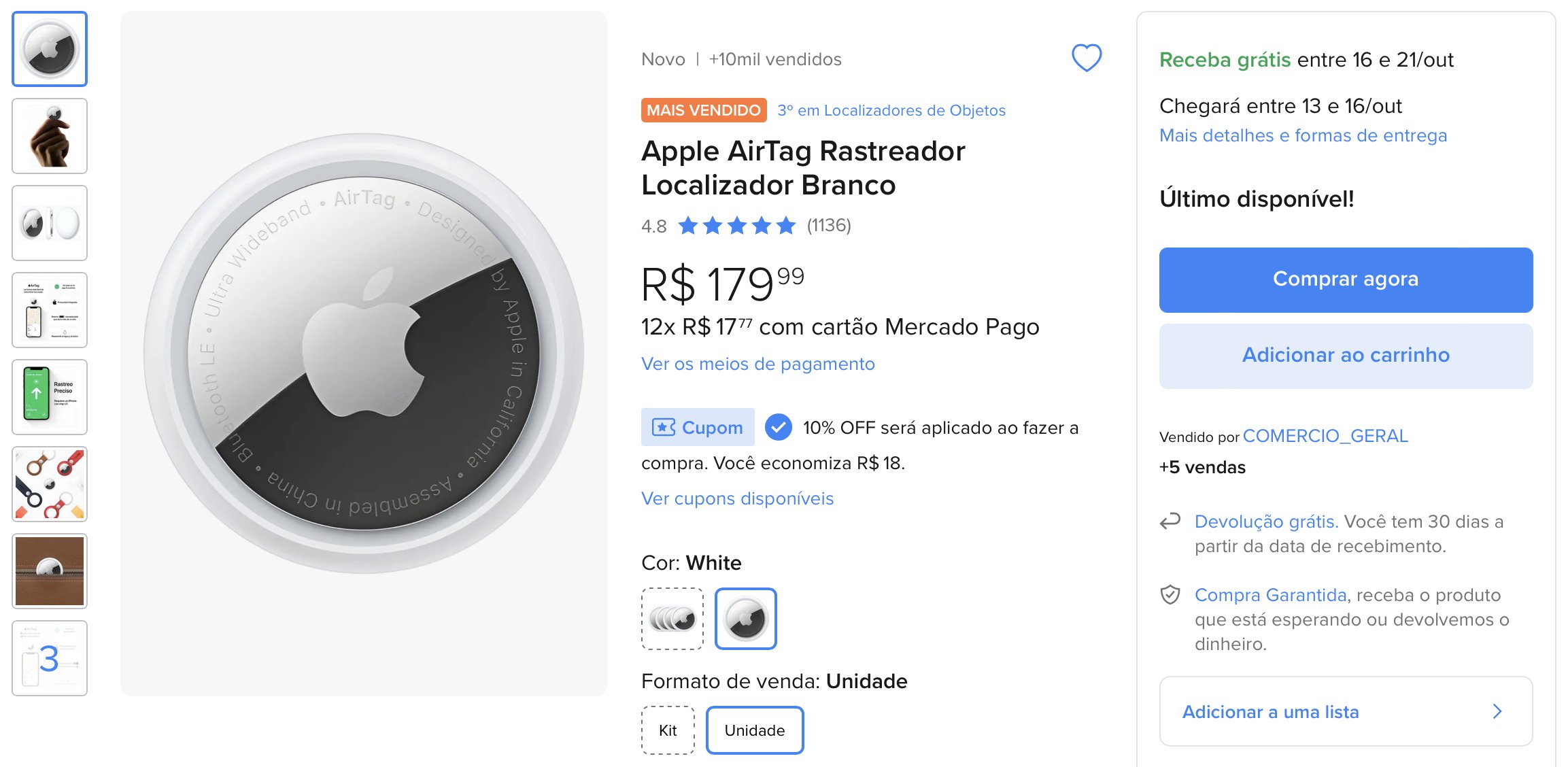Image resolution: width=1568 pixels, height=767 pixels.
Task: Select the single white AirTag swatch
Action: click(745, 619)
